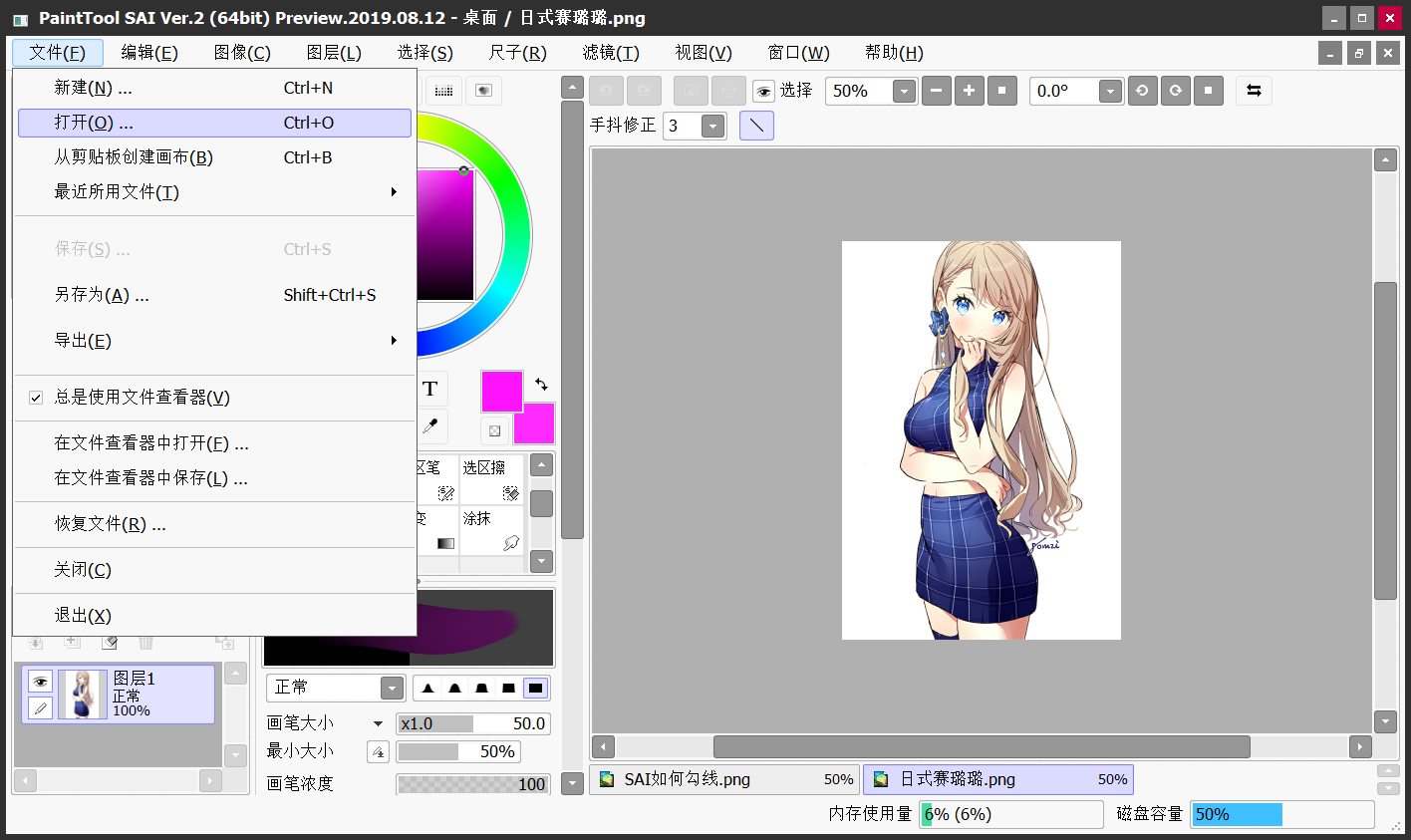Hide 图层1 with its eye icon
The height and width of the screenshot is (840, 1411).
point(40,682)
